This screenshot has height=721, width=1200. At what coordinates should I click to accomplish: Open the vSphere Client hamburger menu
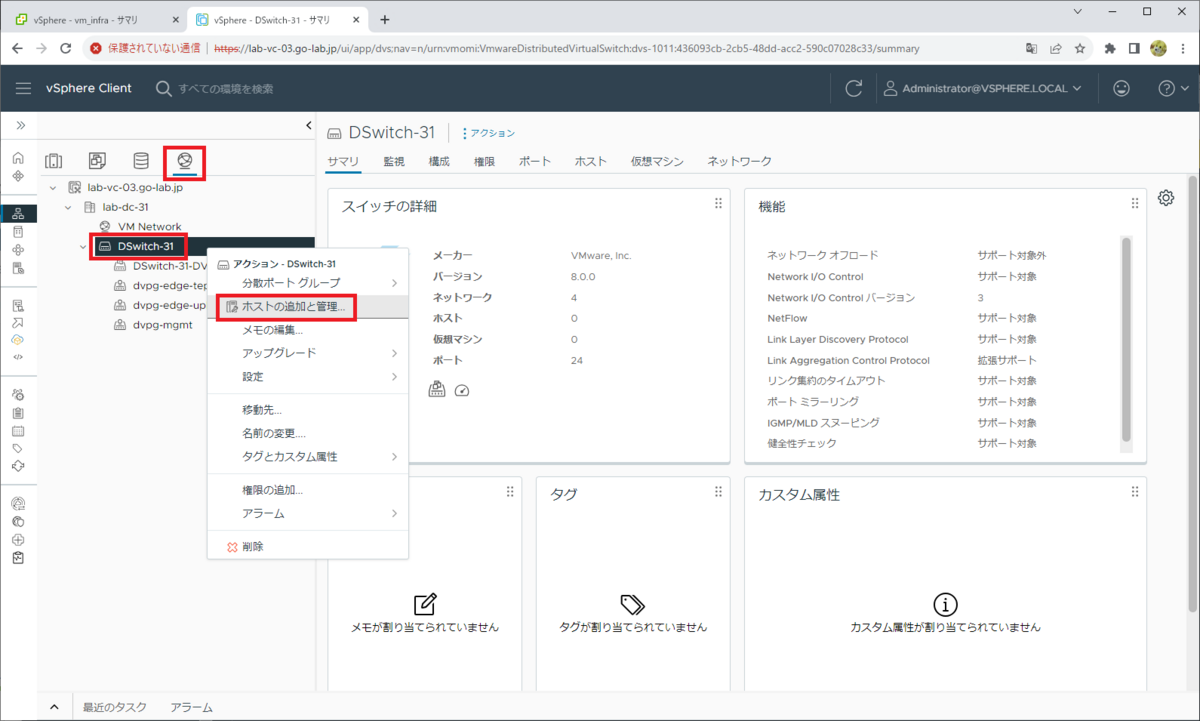[23, 88]
